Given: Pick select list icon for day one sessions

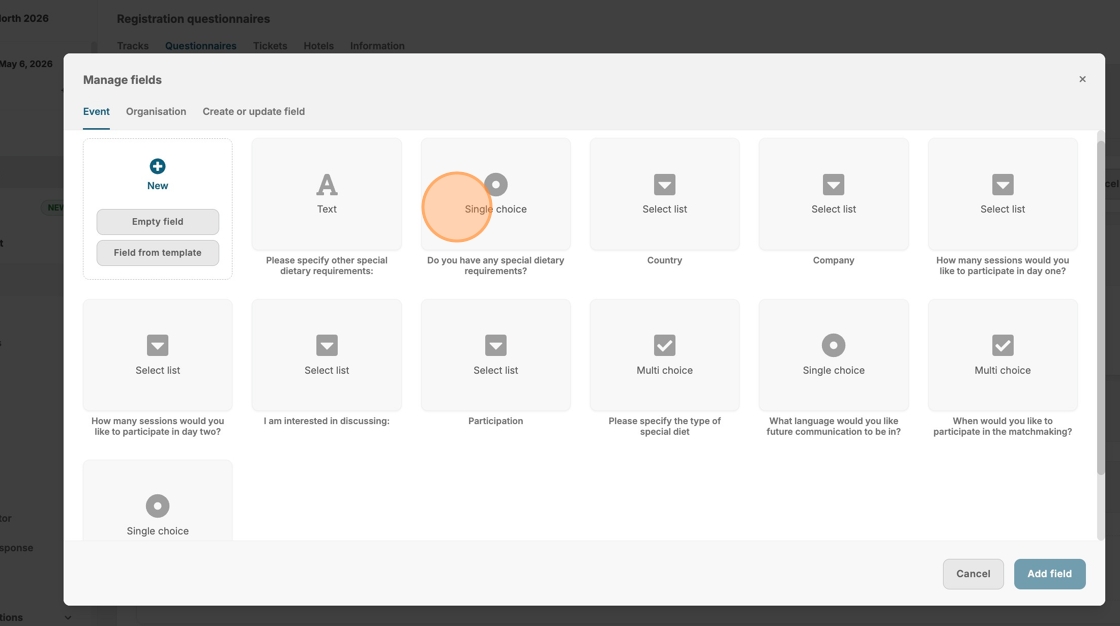Looking at the screenshot, I should click(1002, 184).
